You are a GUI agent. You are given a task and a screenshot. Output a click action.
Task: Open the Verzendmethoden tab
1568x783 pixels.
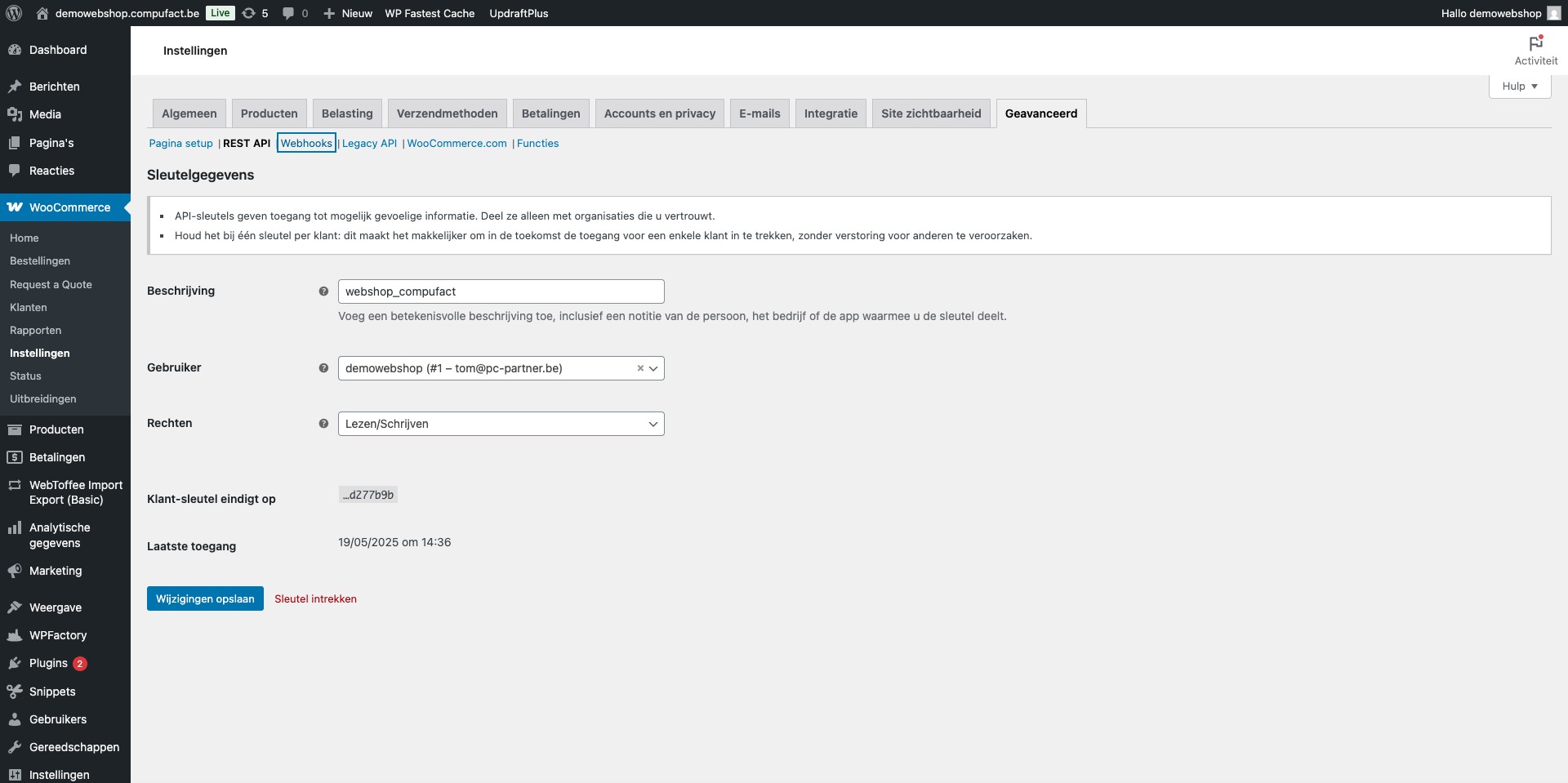click(448, 113)
